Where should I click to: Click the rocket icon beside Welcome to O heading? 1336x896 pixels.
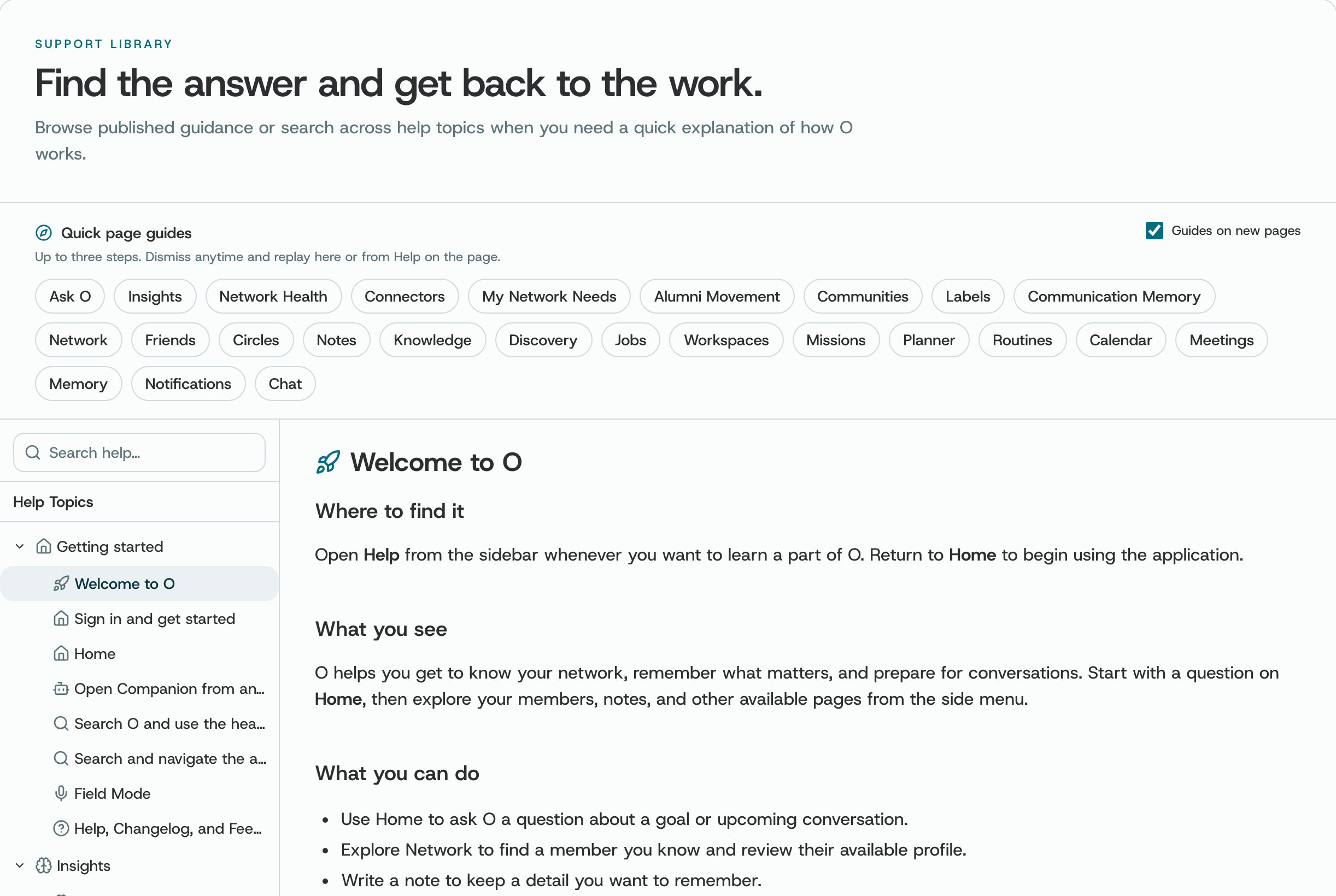click(328, 462)
